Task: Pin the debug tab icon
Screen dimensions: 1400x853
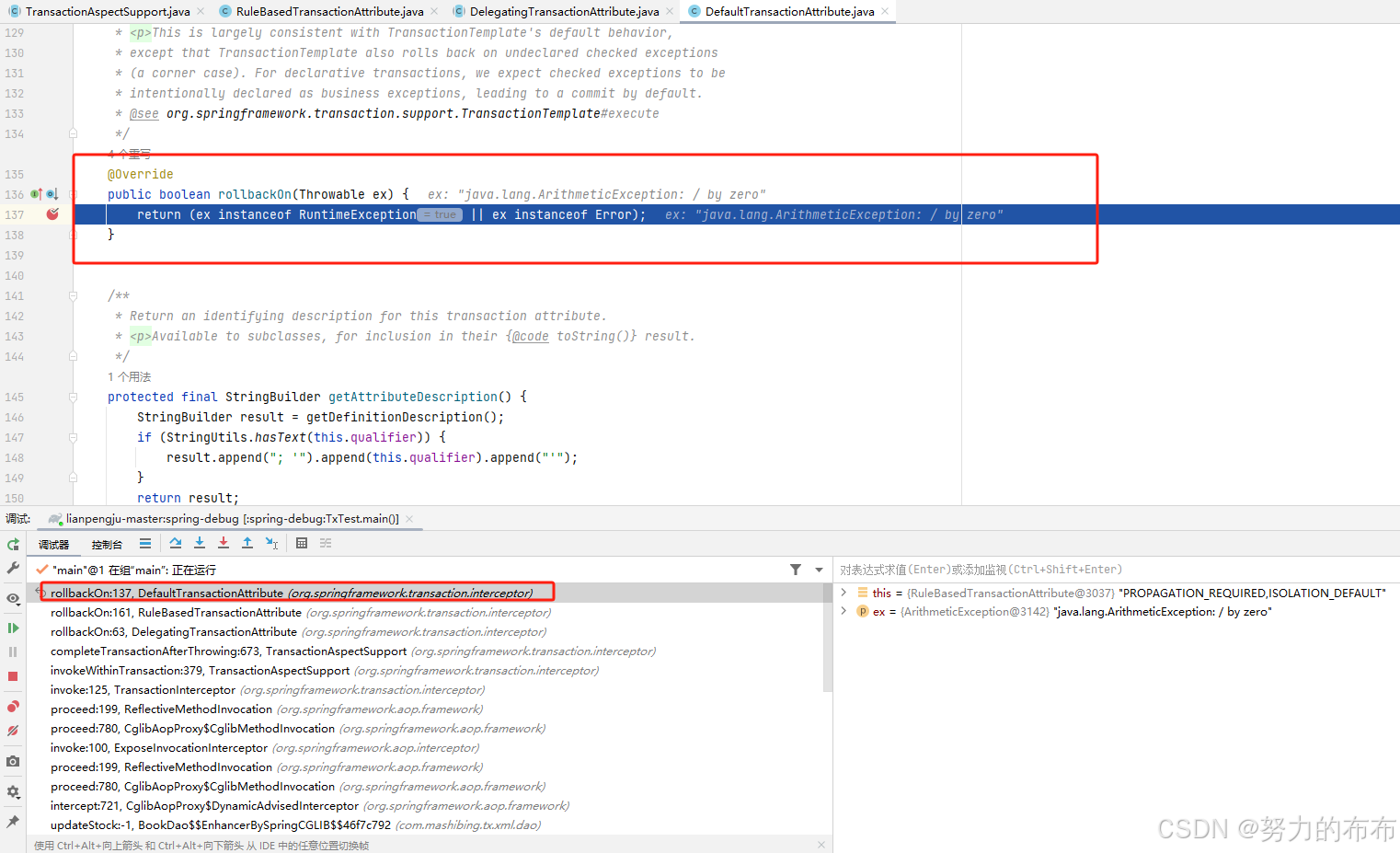Action: [13, 821]
